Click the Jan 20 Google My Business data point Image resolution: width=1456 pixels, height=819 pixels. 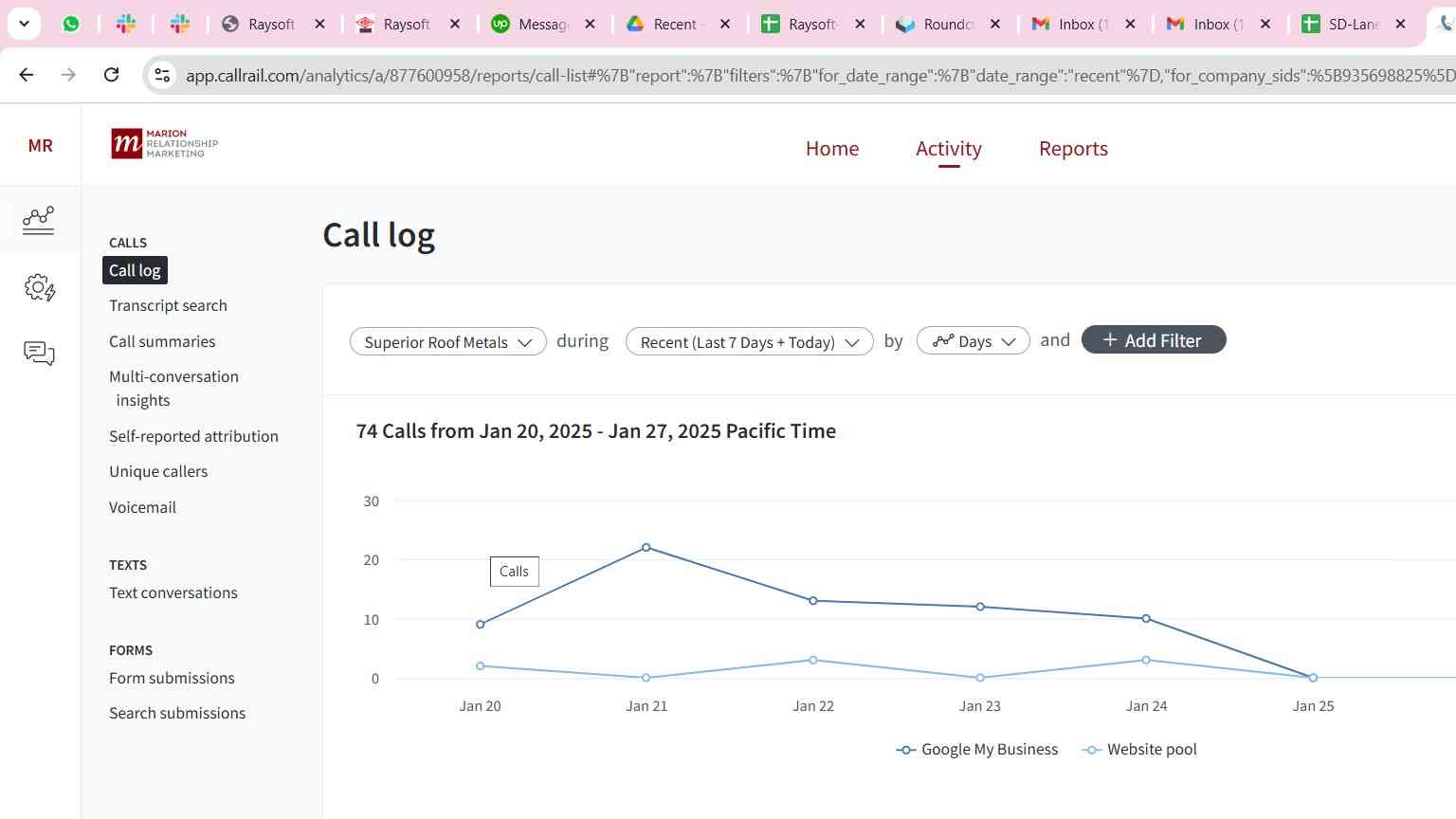pyautogui.click(x=481, y=624)
